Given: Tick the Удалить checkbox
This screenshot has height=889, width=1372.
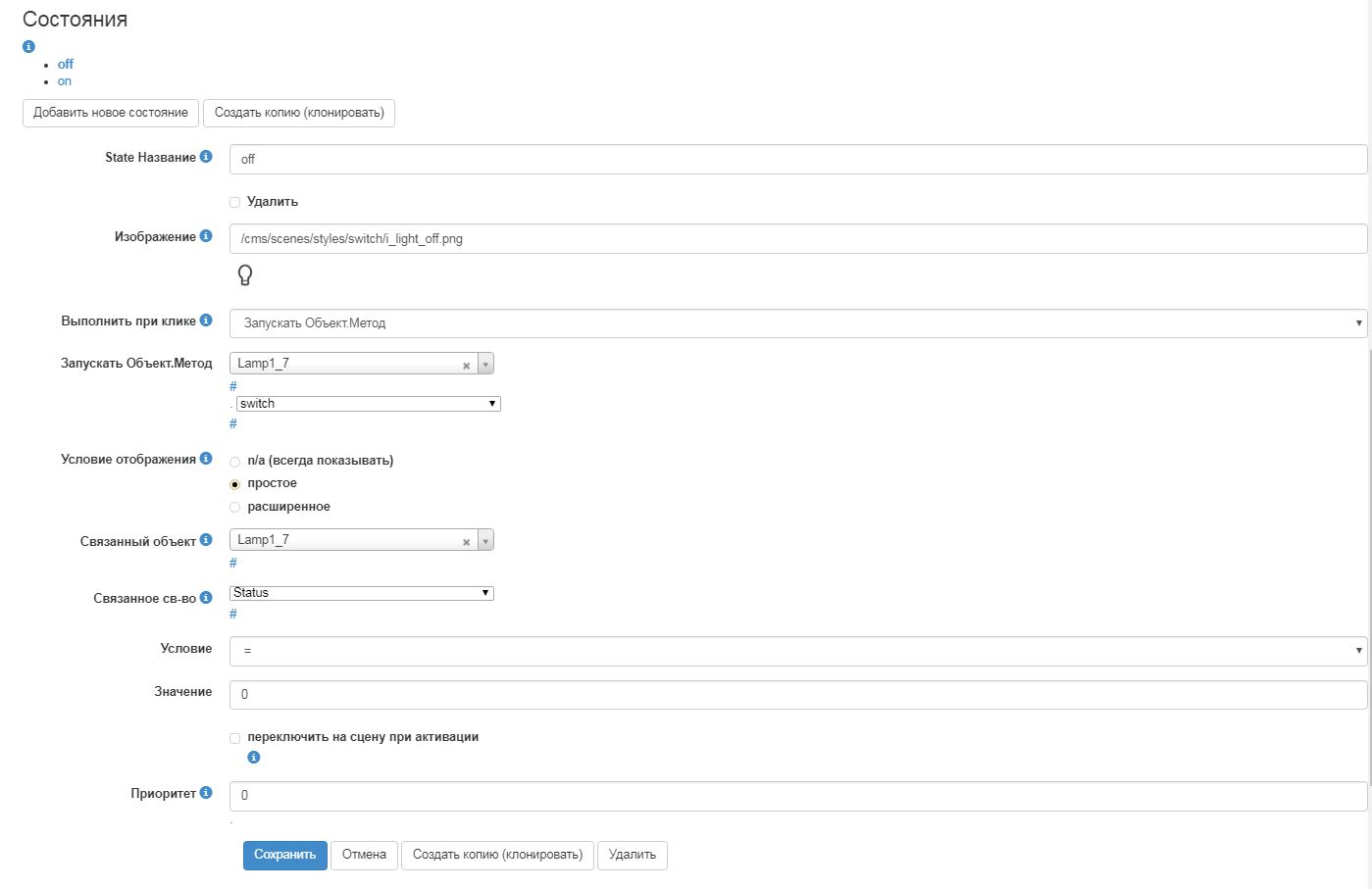Looking at the screenshot, I should click(x=234, y=202).
